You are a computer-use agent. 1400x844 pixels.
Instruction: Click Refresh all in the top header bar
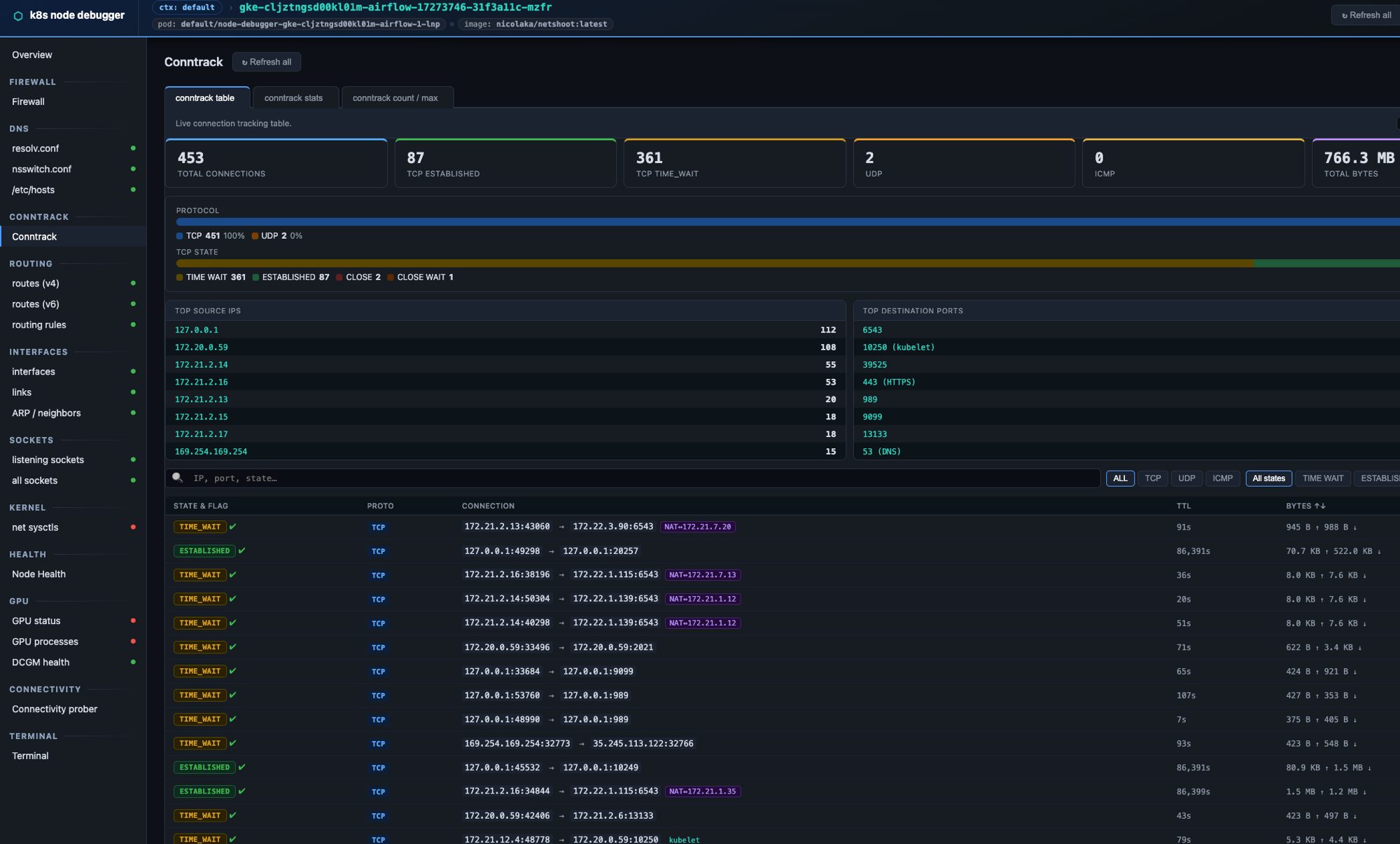coord(1366,15)
